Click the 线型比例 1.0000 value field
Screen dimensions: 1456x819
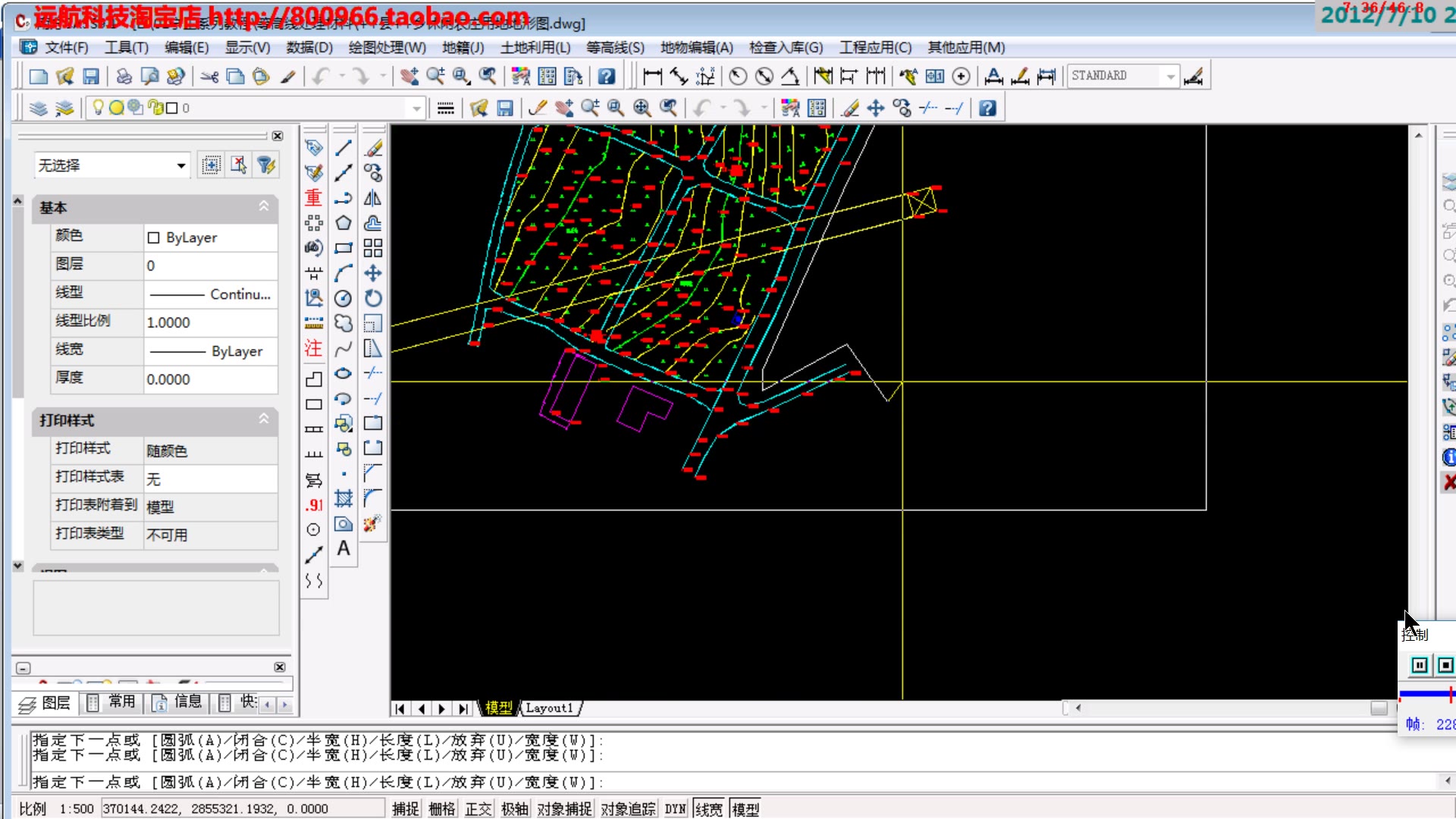point(211,322)
